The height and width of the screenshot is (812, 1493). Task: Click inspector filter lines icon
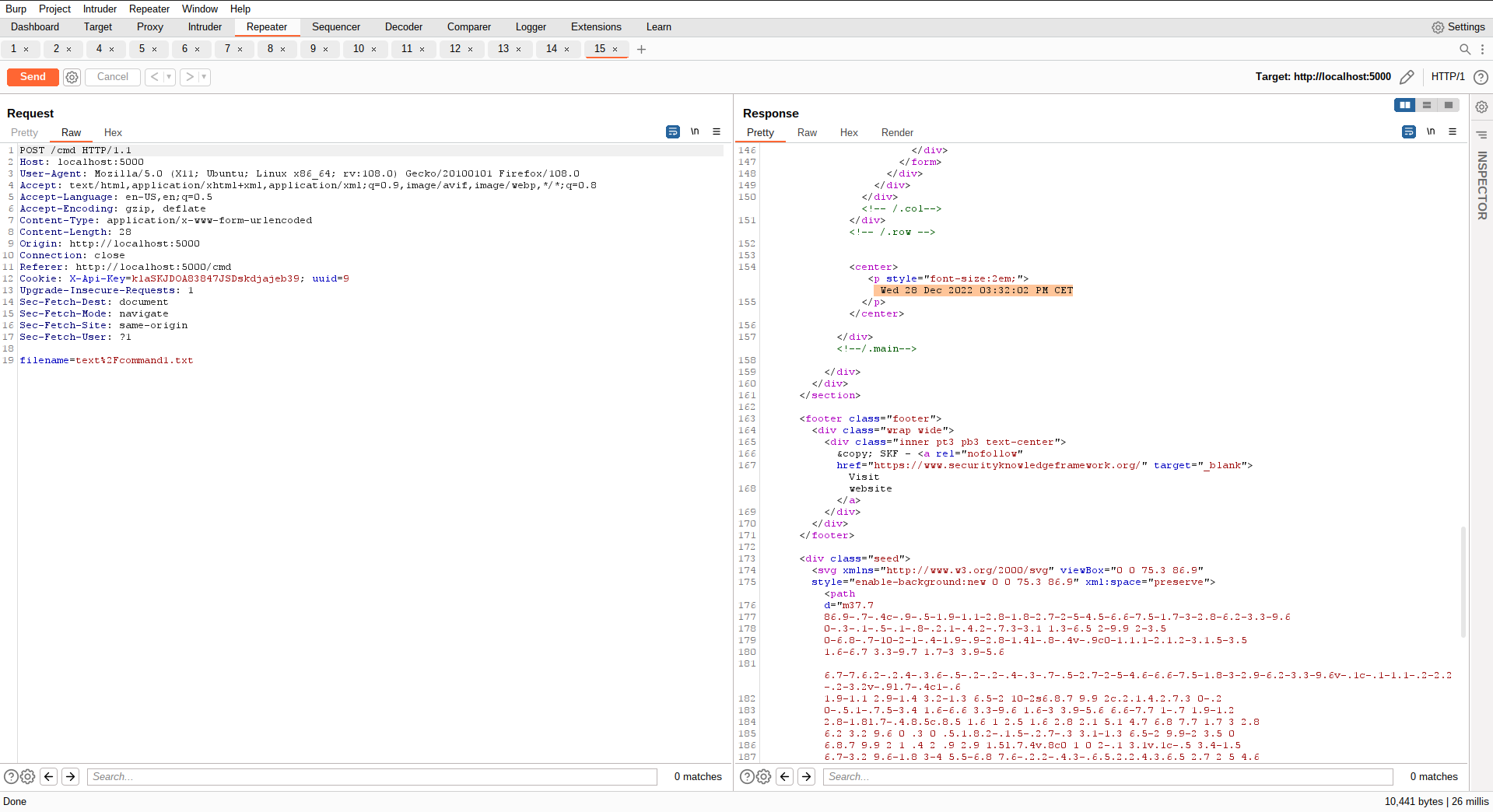click(1482, 135)
